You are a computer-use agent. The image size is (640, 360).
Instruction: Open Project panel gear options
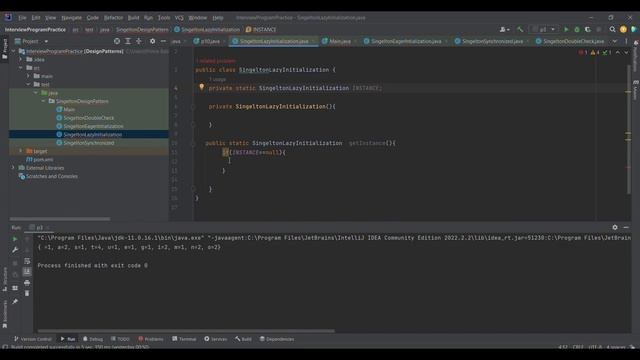pos(153,41)
